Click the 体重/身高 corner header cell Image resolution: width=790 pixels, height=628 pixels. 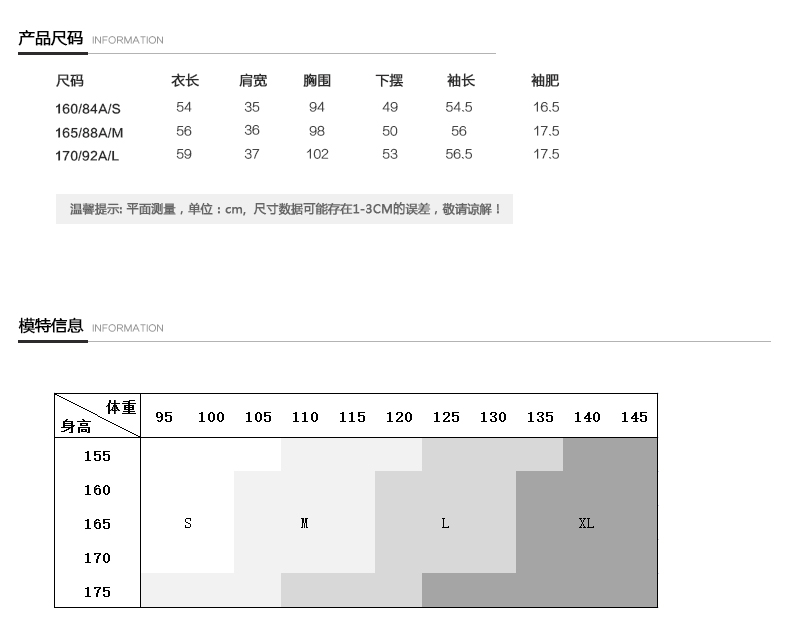click(x=97, y=416)
